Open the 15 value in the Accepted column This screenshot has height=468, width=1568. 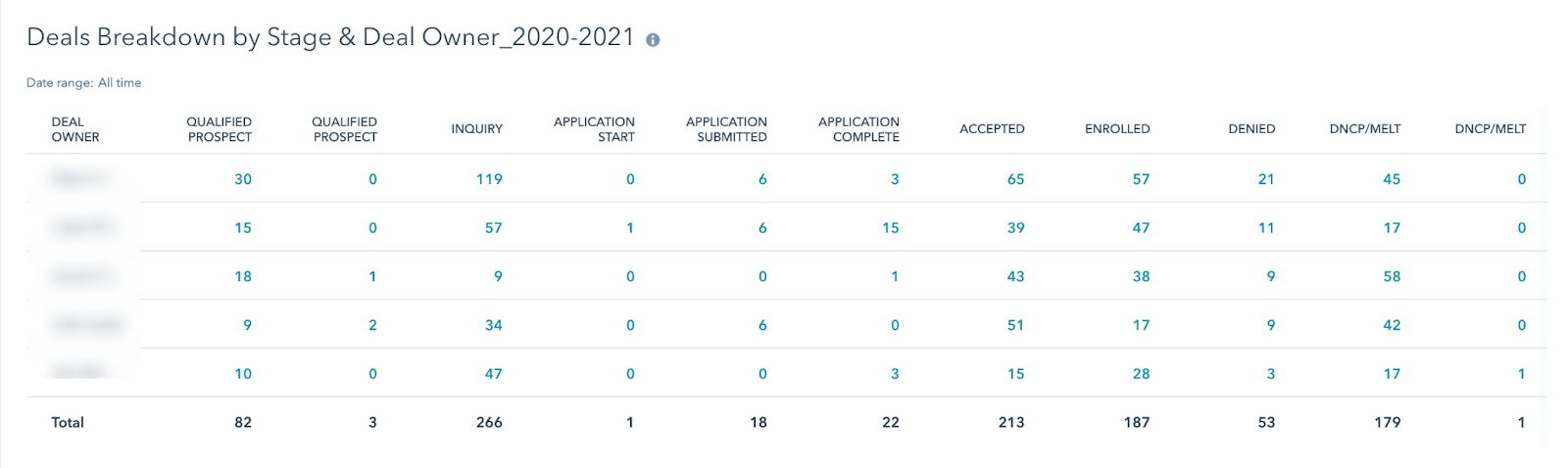tap(1015, 374)
